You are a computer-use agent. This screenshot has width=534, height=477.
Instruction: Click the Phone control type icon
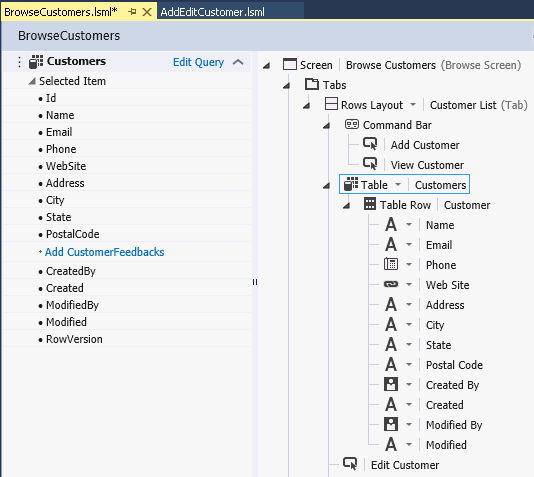click(391, 264)
